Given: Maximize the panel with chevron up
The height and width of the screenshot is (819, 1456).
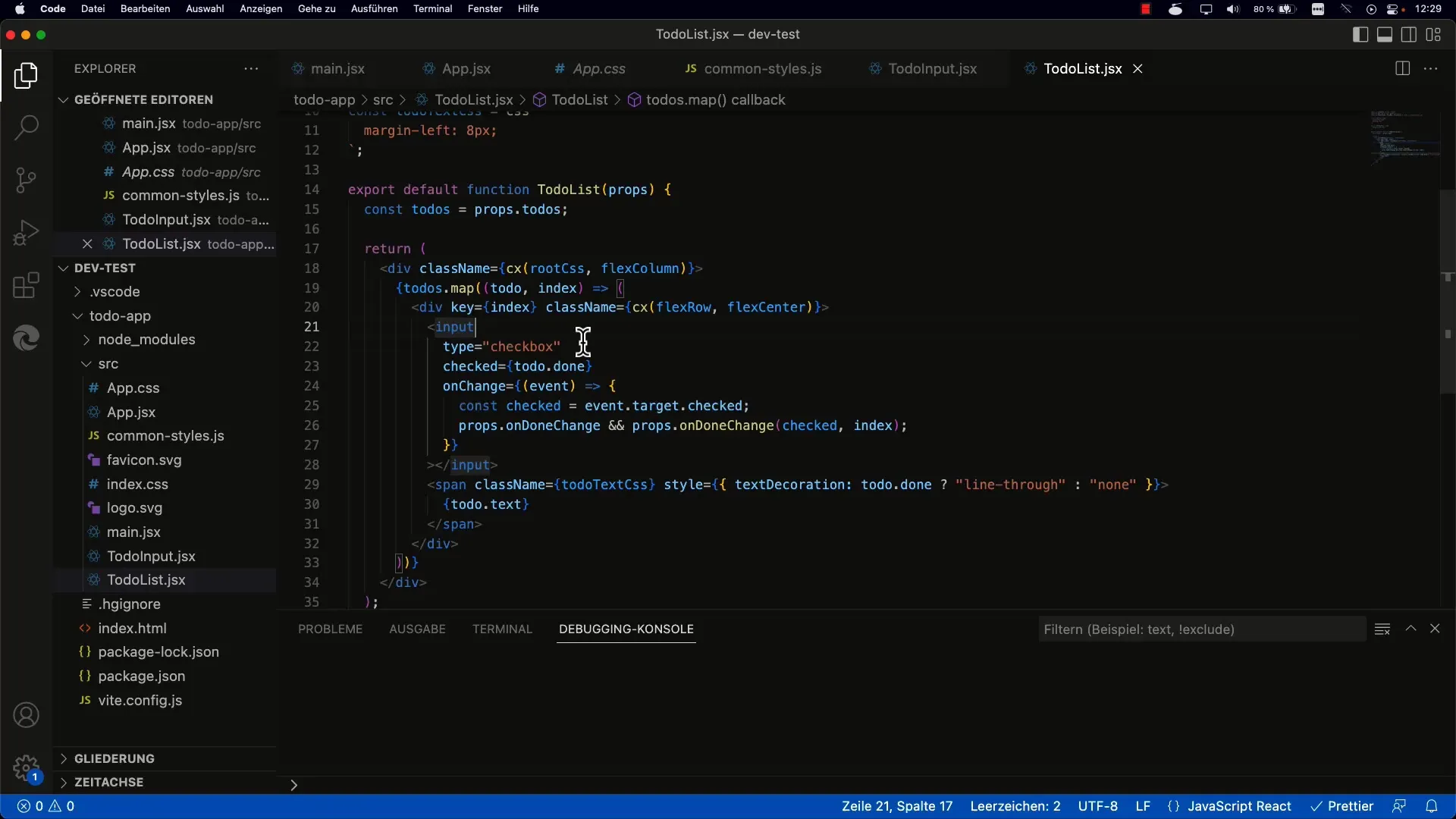Looking at the screenshot, I should coord(1410,629).
